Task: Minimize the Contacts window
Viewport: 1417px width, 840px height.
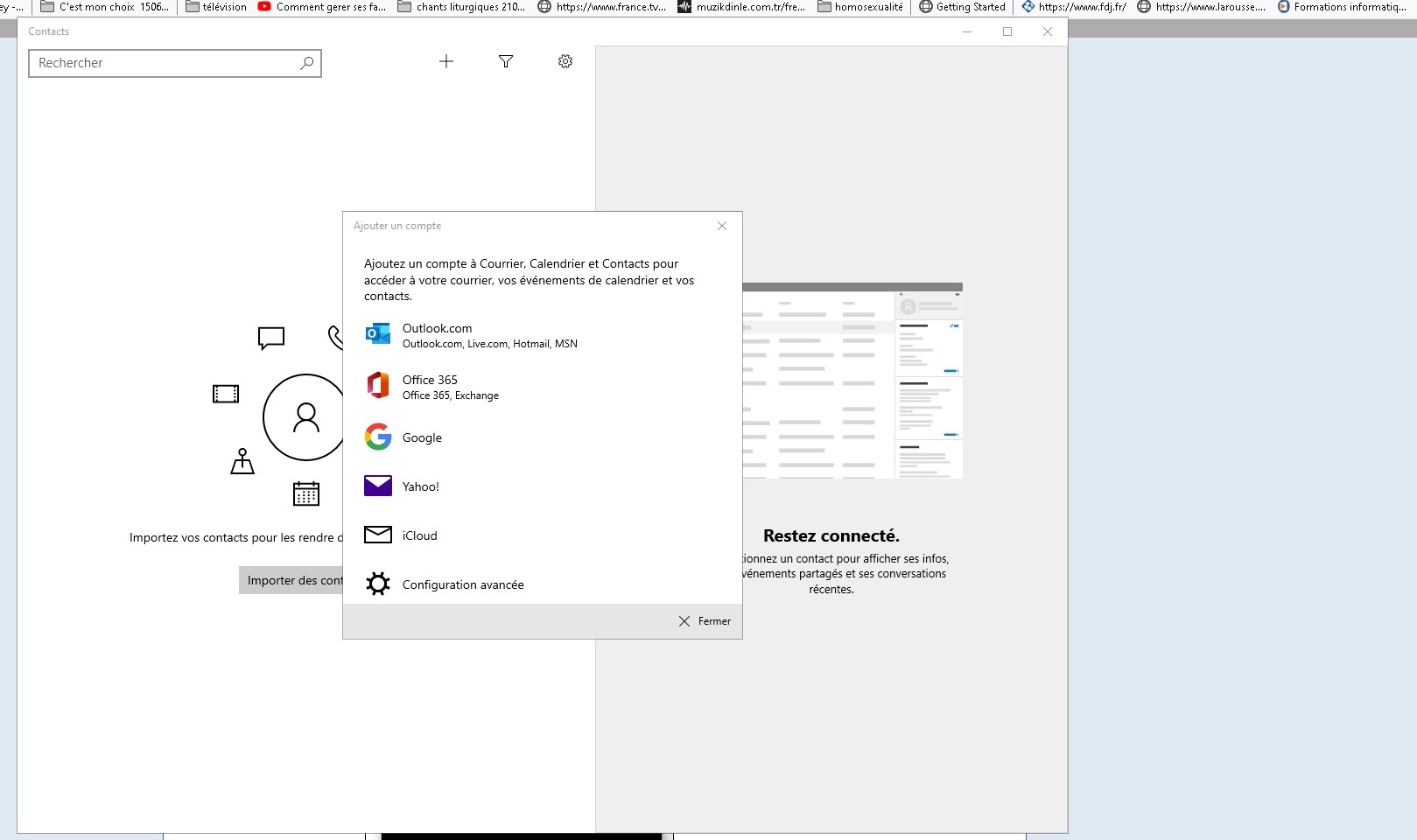Action: [x=967, y=31]
